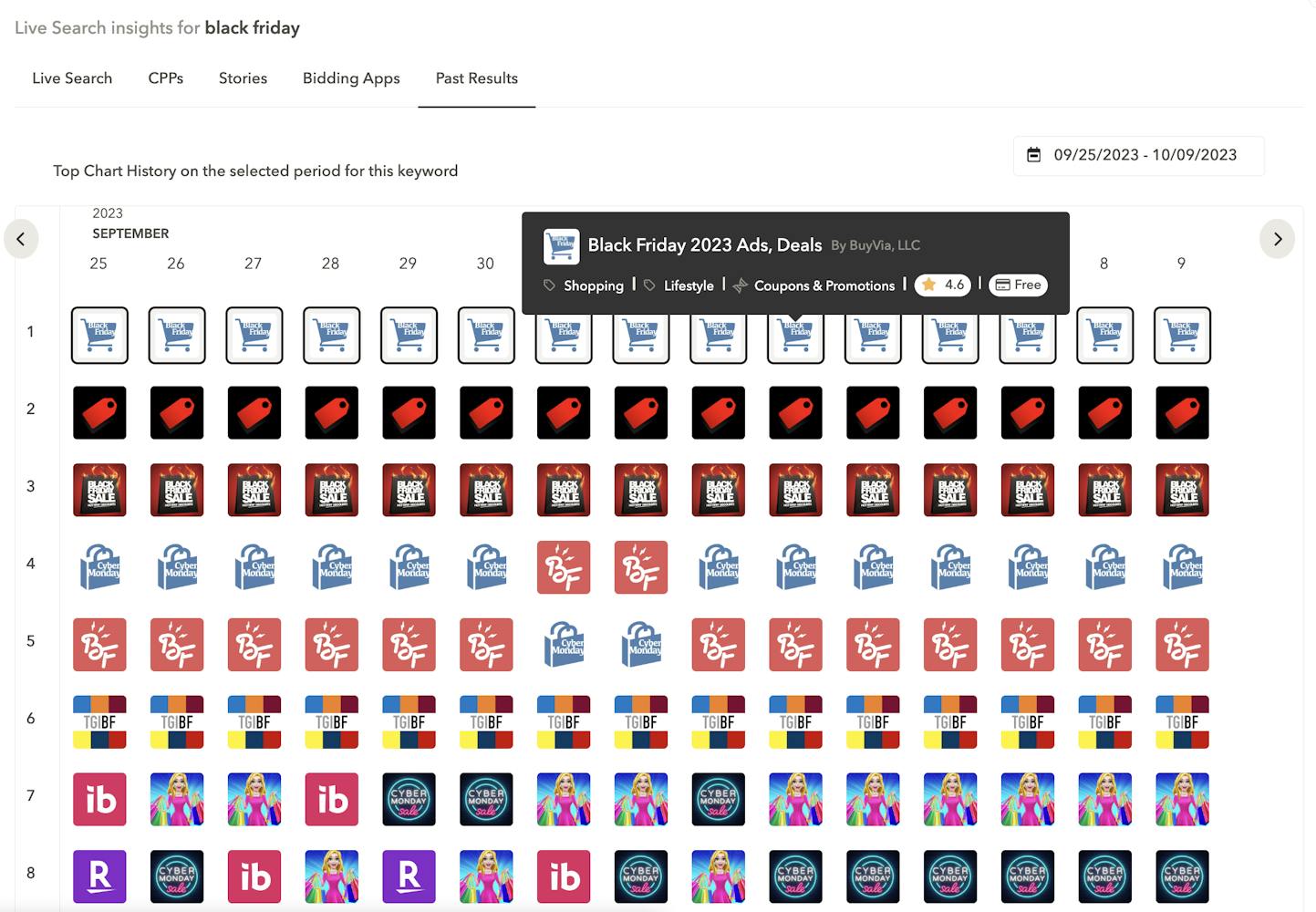The height and width of the screenshot is (912, 1316).
Task: Click the rank 8 ib icon under September 27
Action: click(x=254, y=876)
